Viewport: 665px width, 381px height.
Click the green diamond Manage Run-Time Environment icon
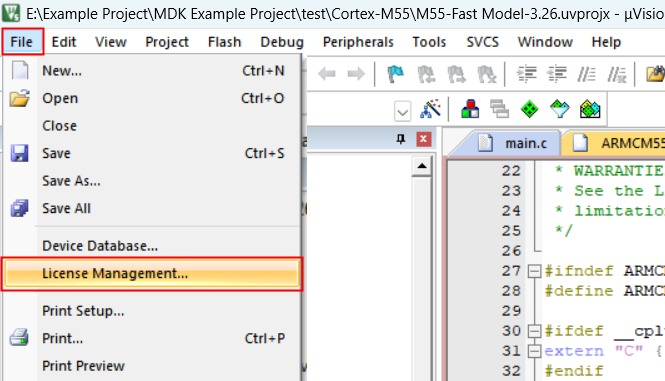tap(529, 109)
